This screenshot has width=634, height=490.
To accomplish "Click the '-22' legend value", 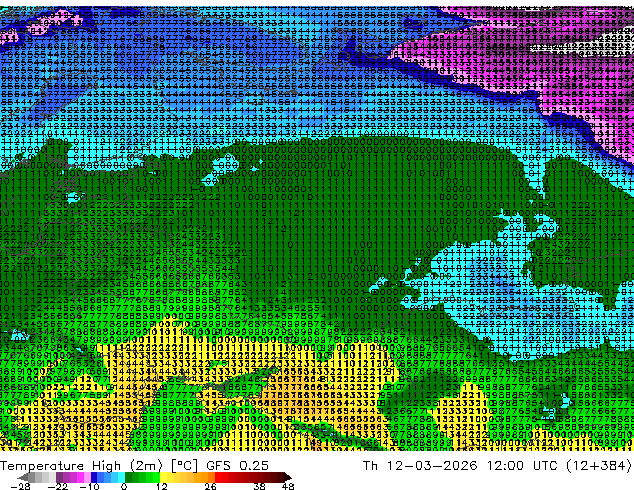I will (58, 486).
